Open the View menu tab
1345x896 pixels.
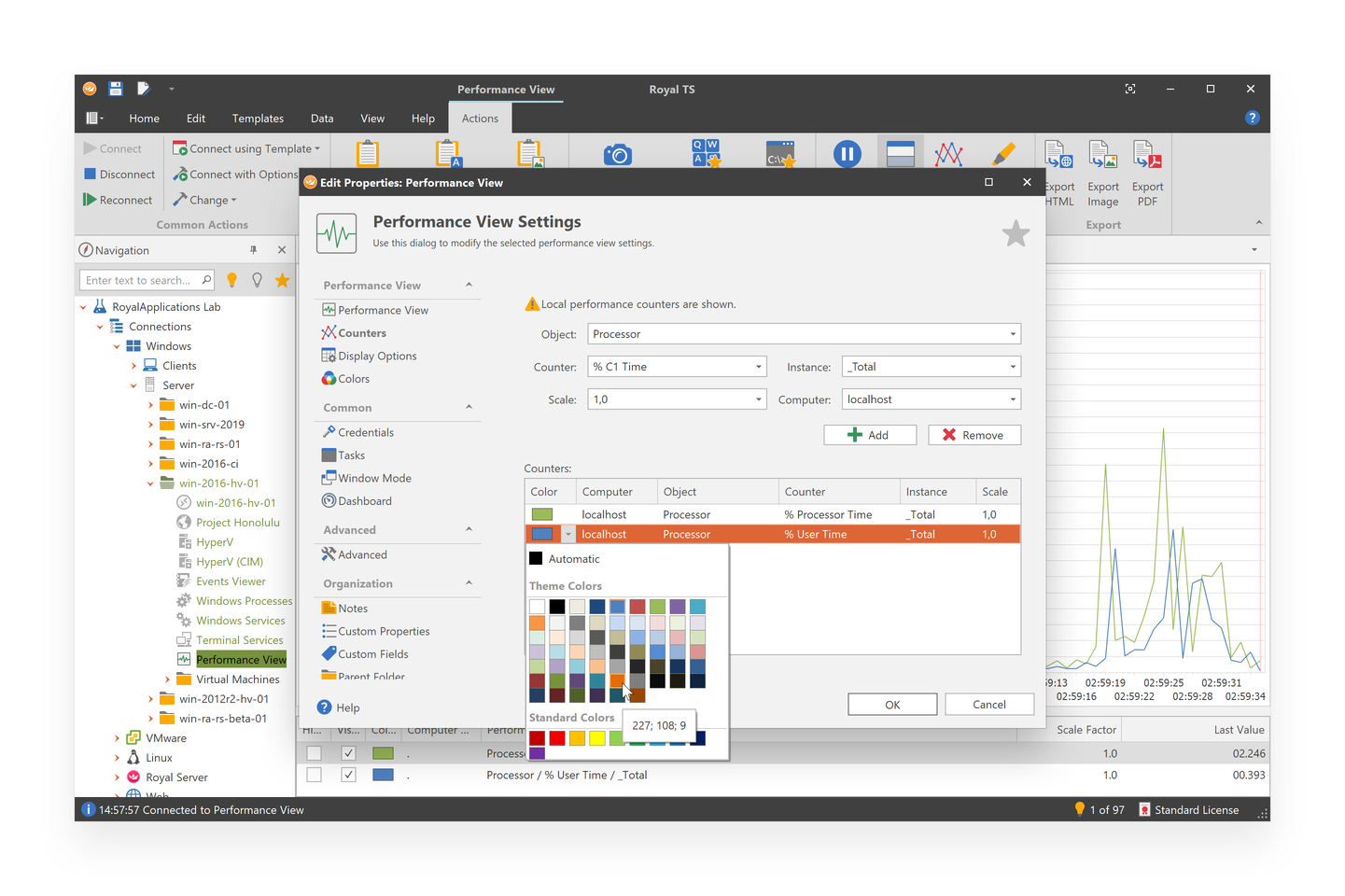point(371,118)
